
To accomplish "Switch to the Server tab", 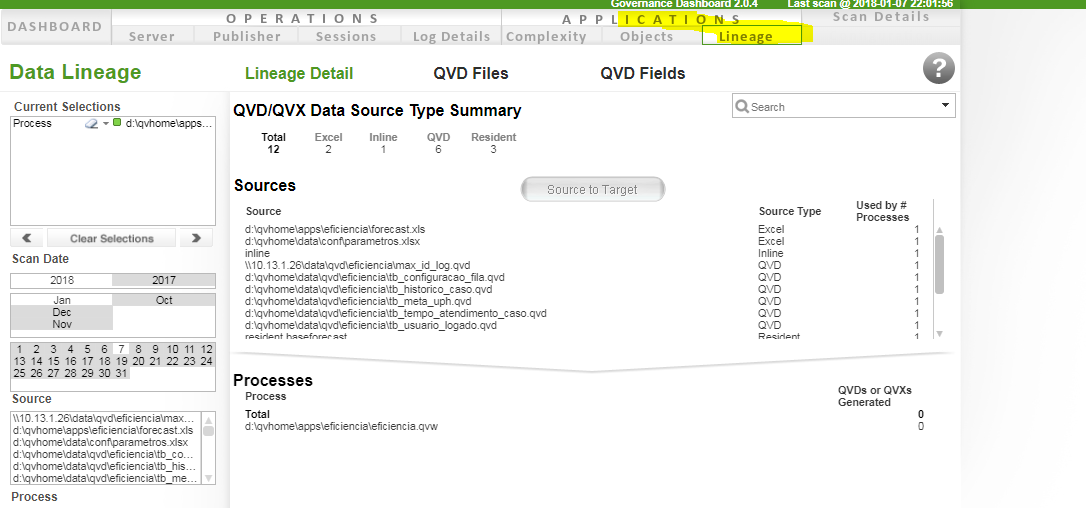I will pos(152,36).
